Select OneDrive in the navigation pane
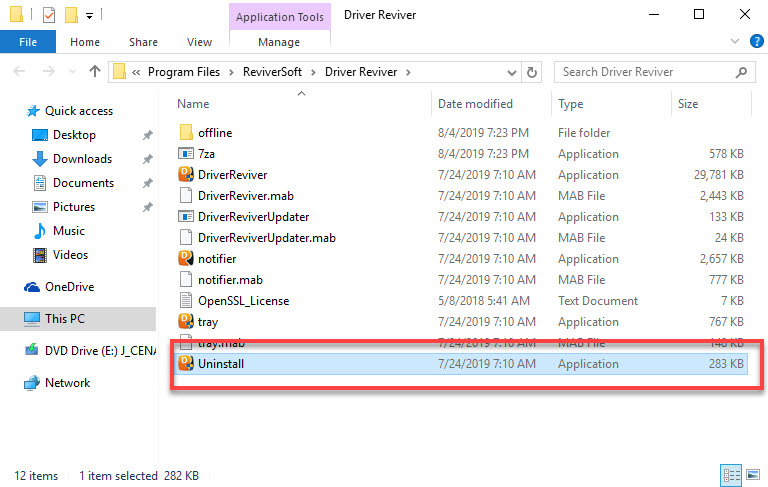The width and height of the screenshot is (768, 487). point(70,287)
